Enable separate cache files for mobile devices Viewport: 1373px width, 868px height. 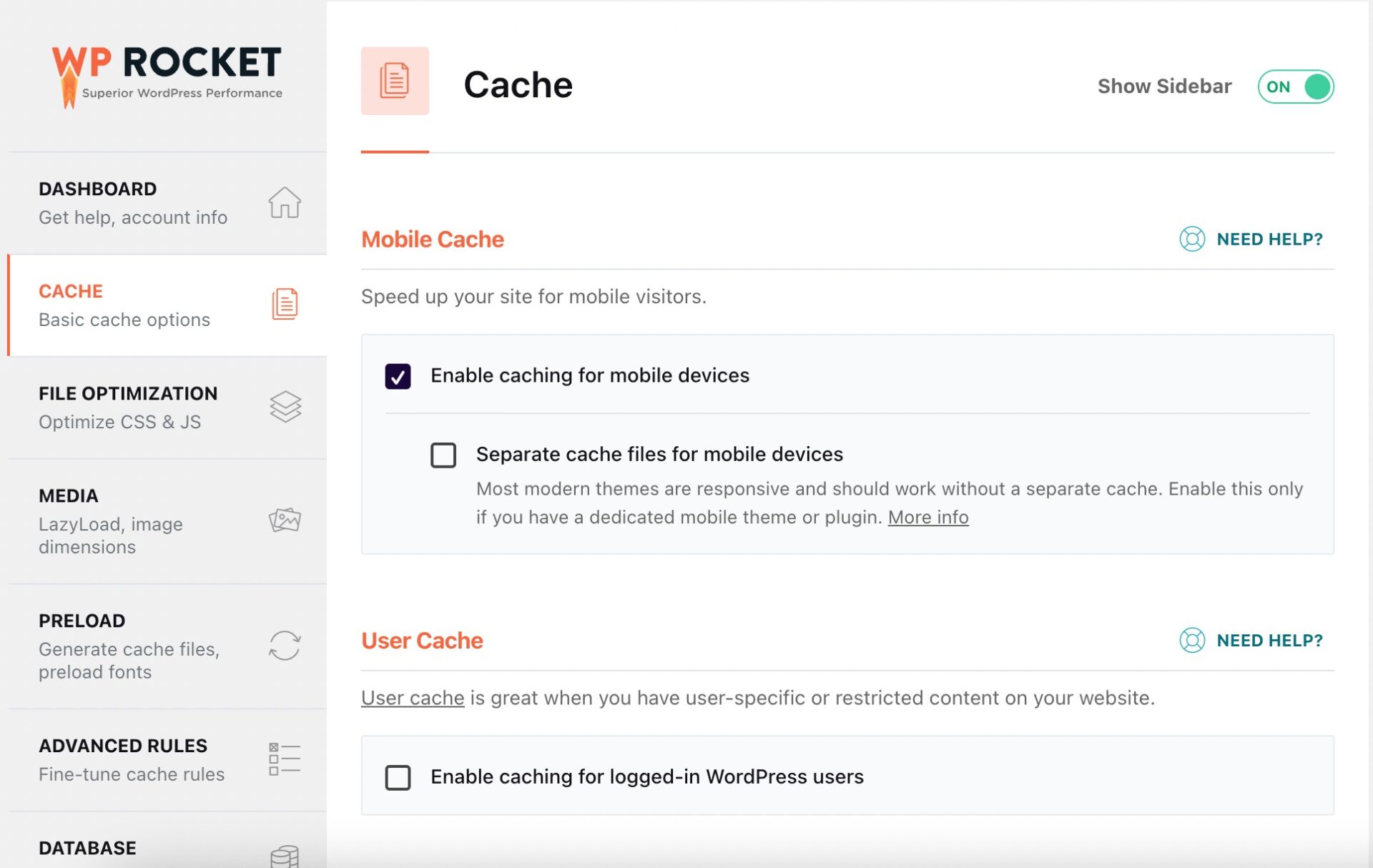443,455
